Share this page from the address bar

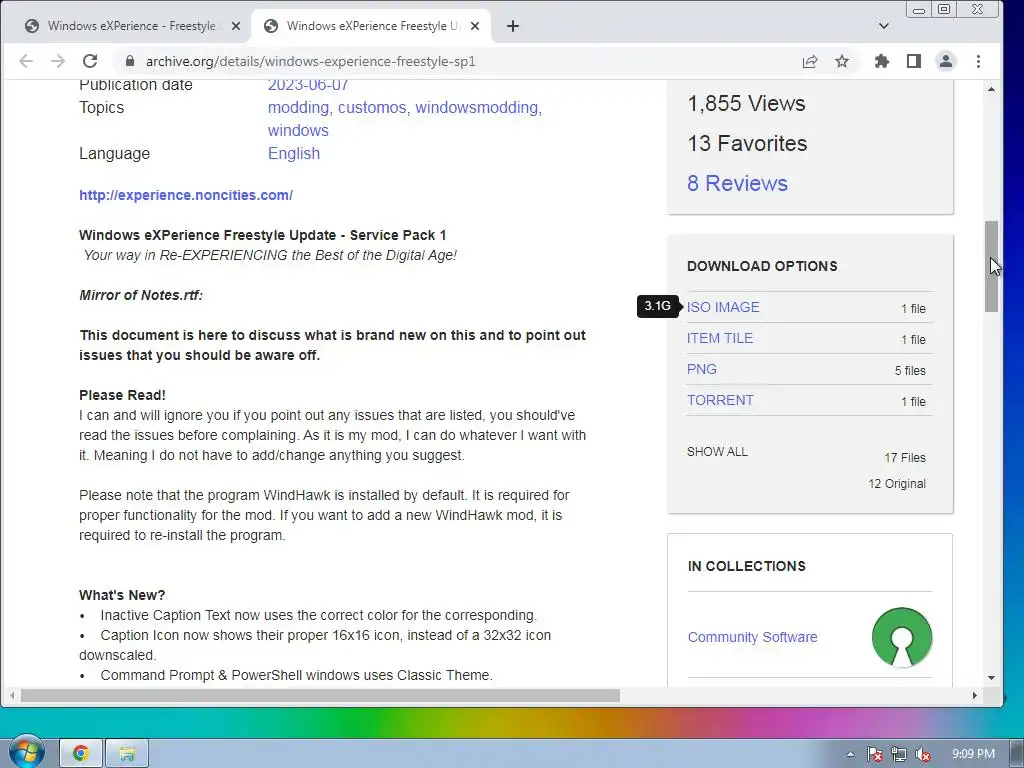(x=810, y=61)
